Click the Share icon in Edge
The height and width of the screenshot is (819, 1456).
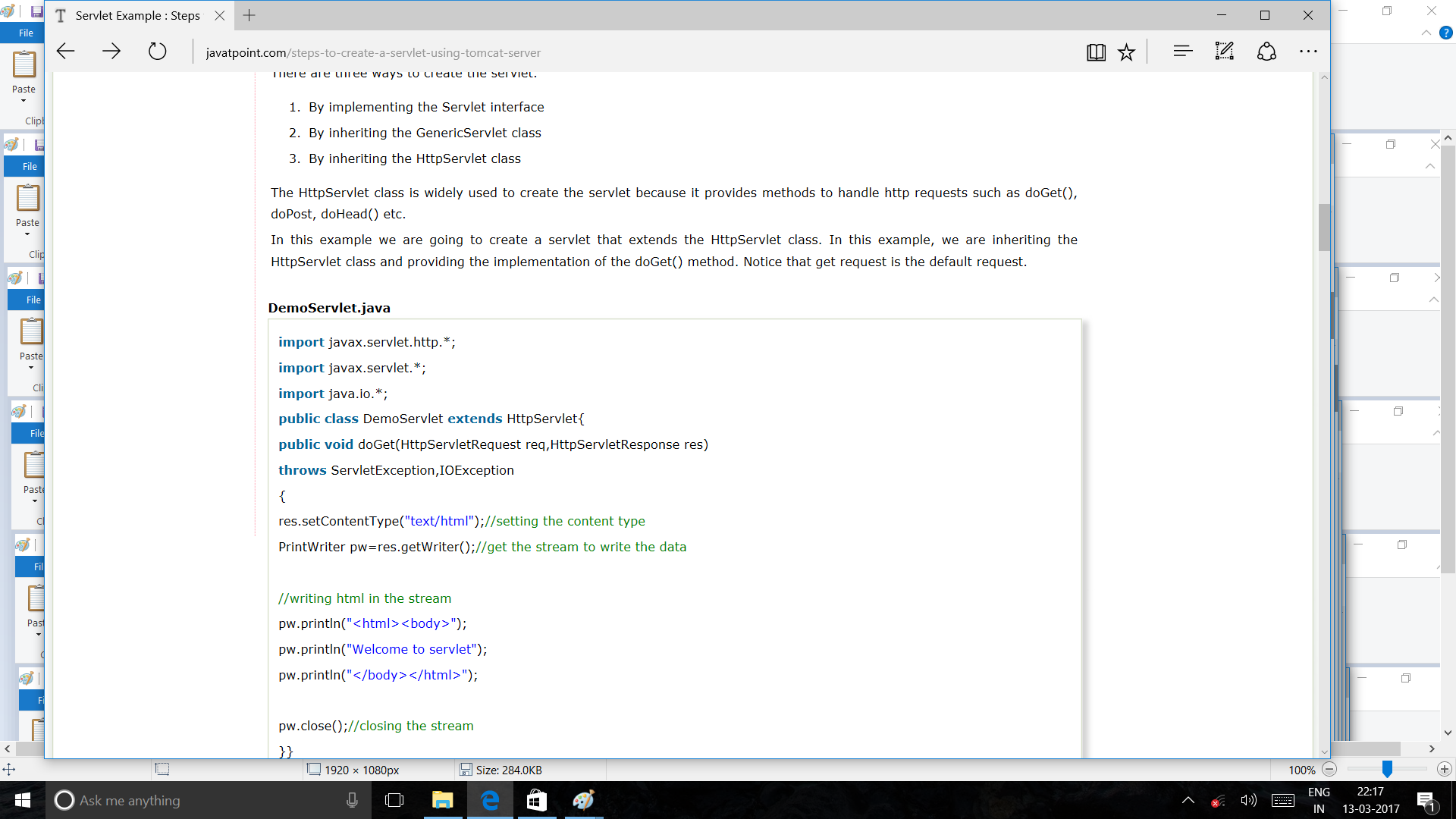(1266, 52)
